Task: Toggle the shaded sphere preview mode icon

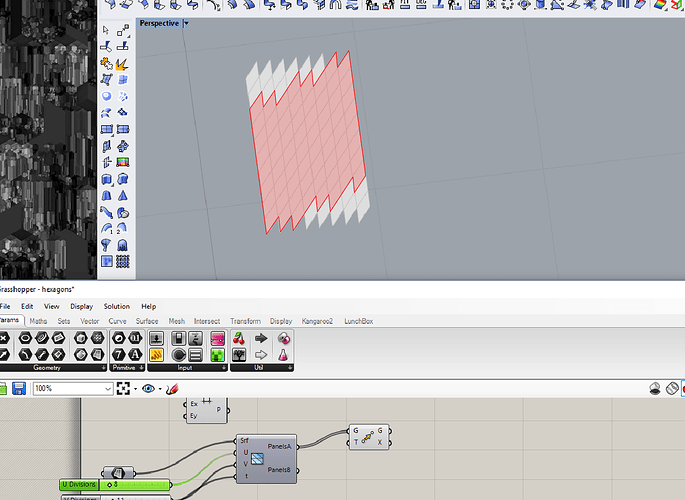Action: pyautogui.click(x=655, y=388)
